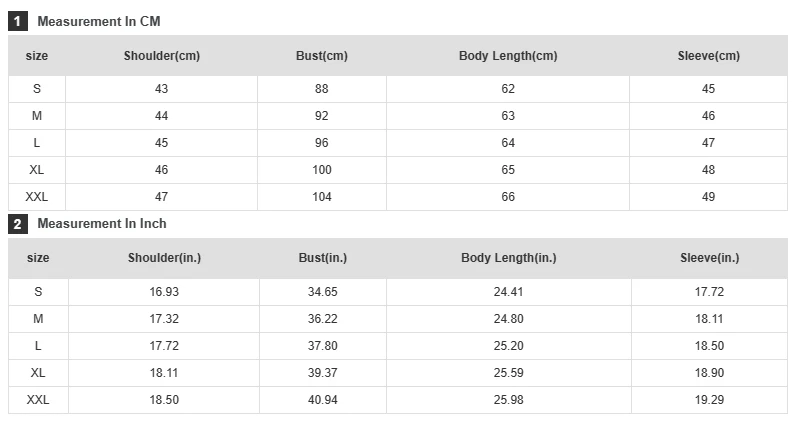Click the bust value 34.65 inches
The image size is (797, 423).
(323, 292)
